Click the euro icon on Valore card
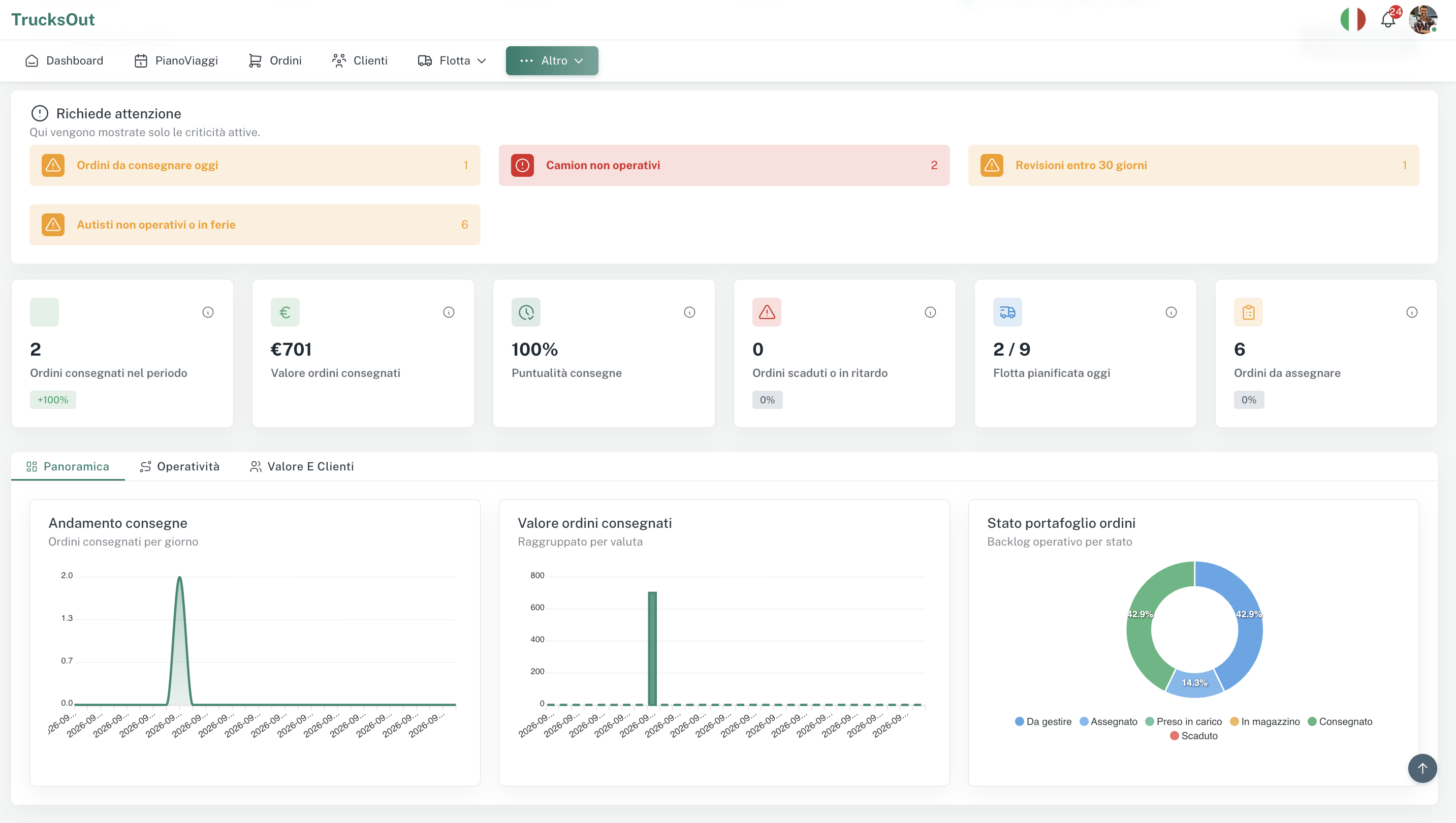The image size is (1456, 823). [x=285, y=312]
